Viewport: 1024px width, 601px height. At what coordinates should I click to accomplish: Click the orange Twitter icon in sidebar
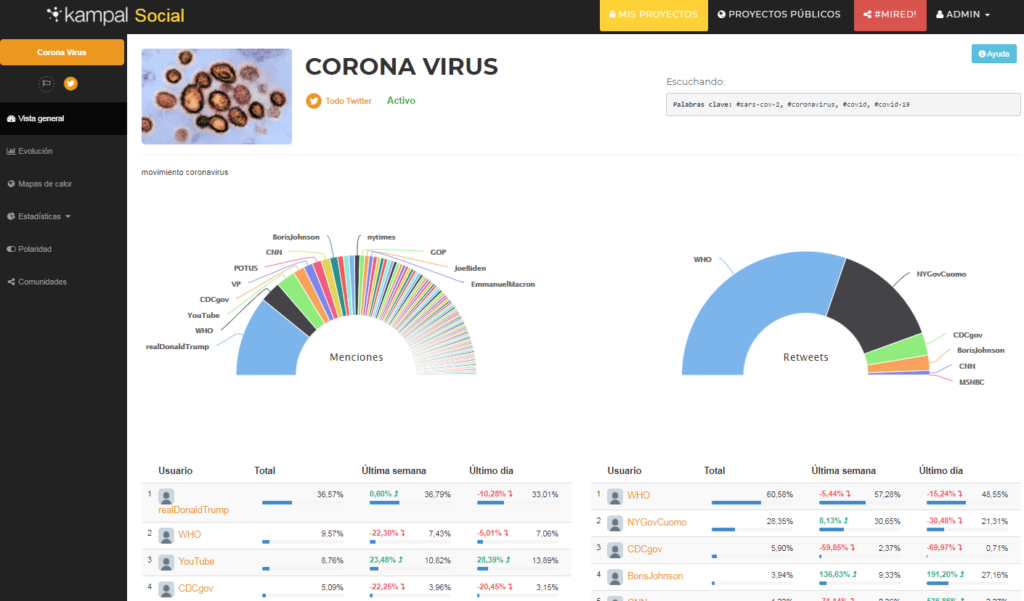point(71,83)
